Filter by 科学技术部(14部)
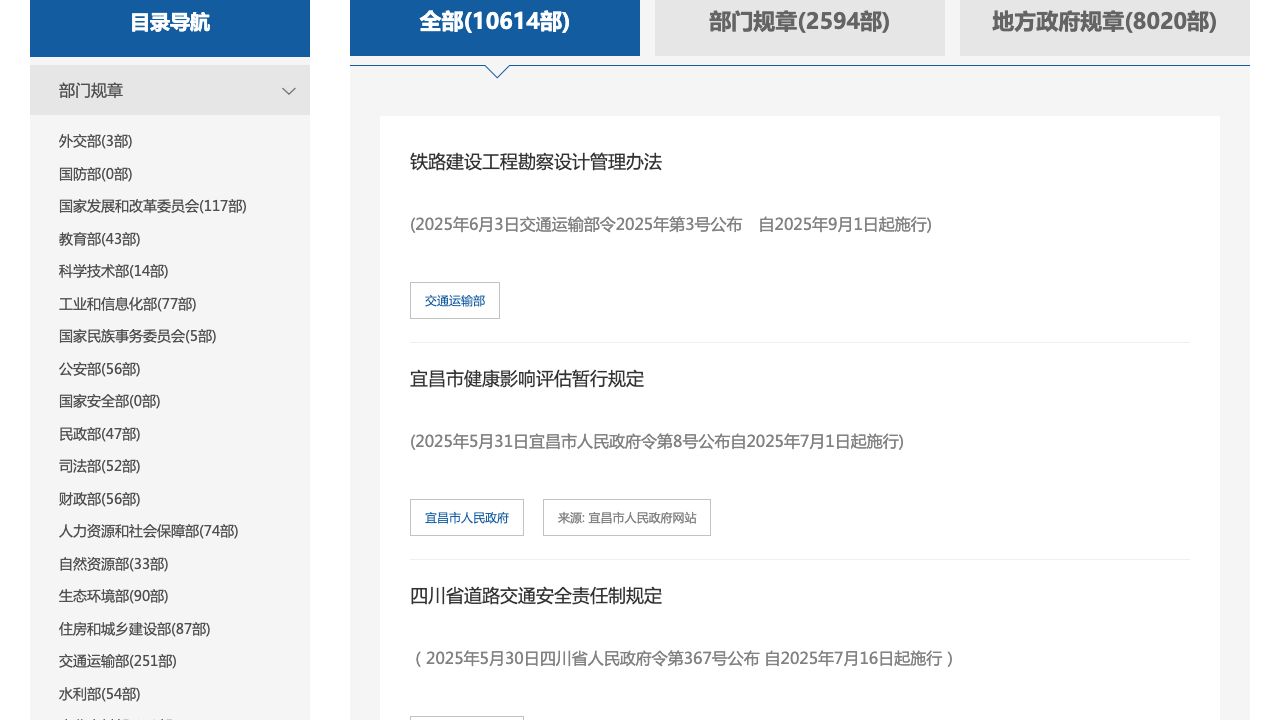 coord(113,271)
